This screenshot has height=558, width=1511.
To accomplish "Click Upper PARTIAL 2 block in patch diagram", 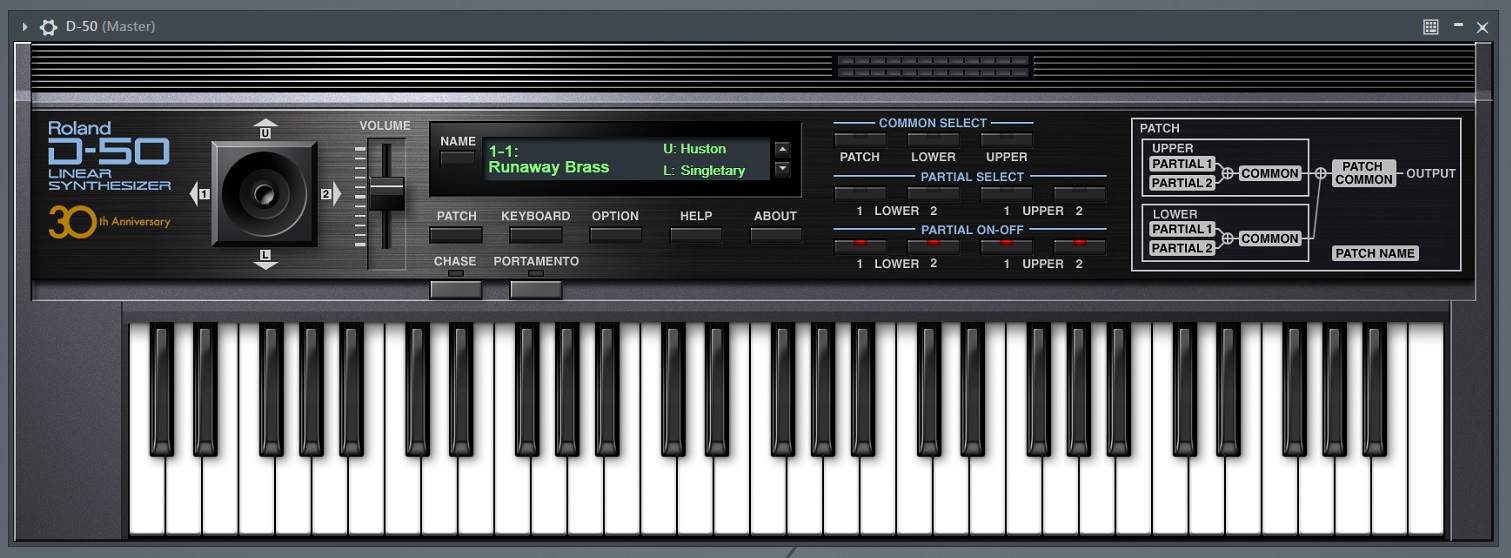I will [x=1182, y=183].
